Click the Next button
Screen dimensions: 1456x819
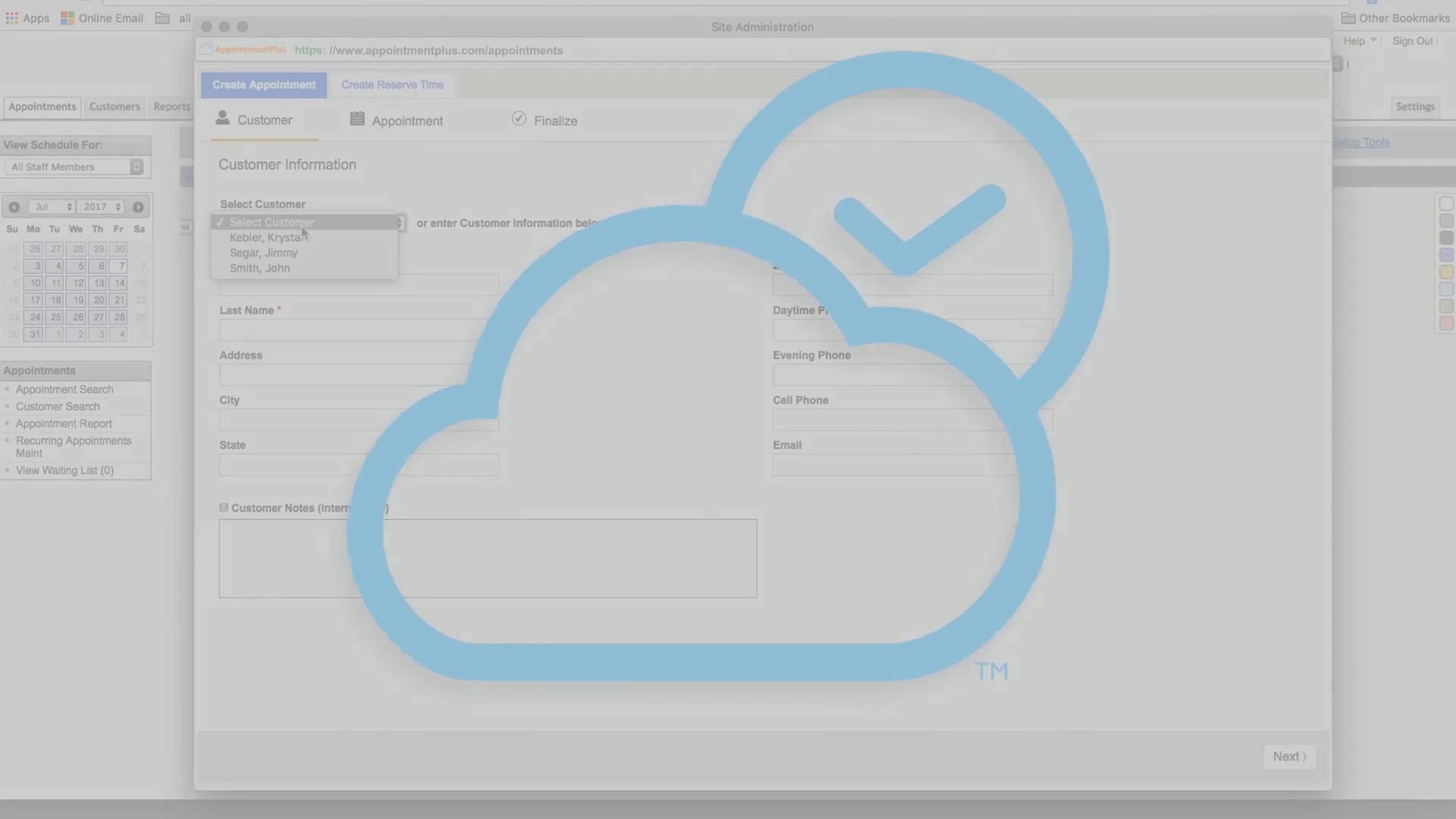[1289, 756]
